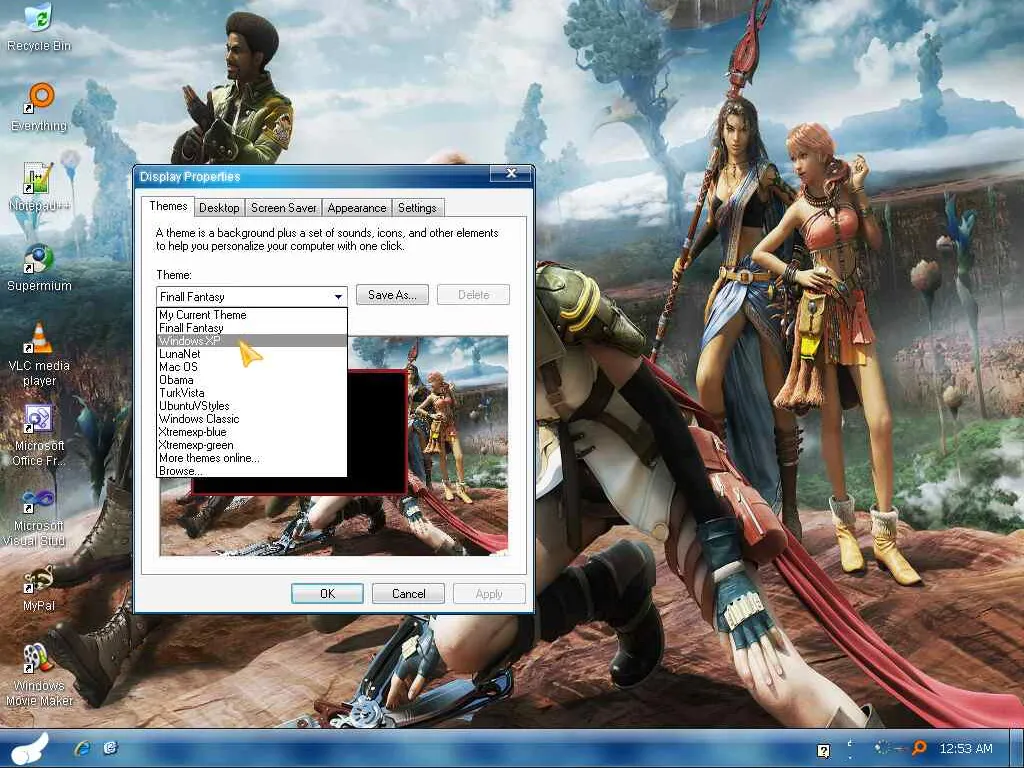The image size is (1024, 768).
Task: Launch Internet Explorer from quick launch
Action: pos(83,748)
